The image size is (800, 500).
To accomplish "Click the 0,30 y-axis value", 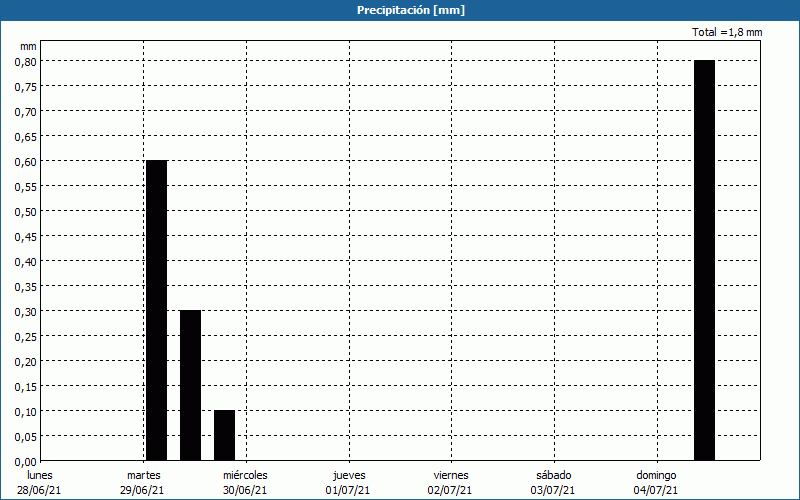I will [x=26, y=312].
